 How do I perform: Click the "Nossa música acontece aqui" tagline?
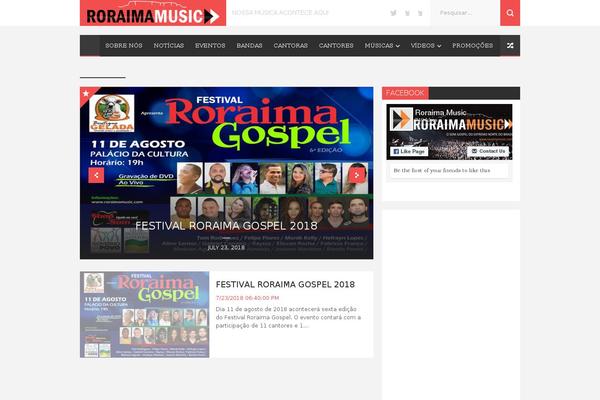(x=280, y=13)
